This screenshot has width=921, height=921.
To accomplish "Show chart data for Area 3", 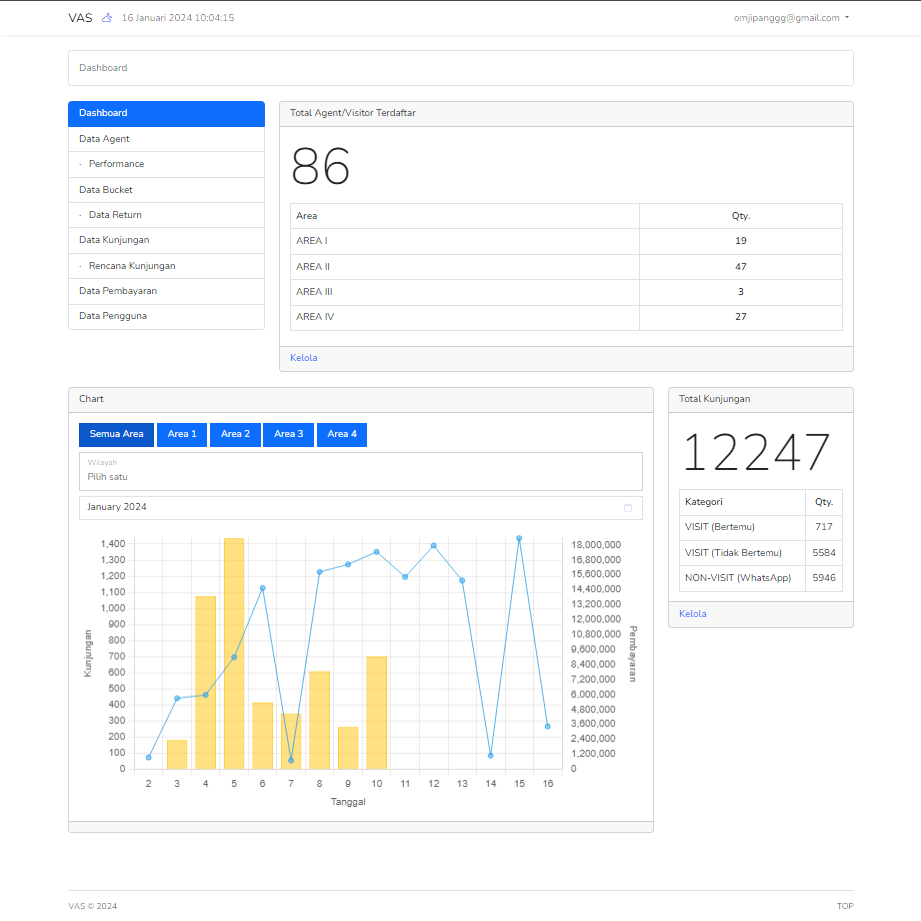I will [x=288, y=435].
